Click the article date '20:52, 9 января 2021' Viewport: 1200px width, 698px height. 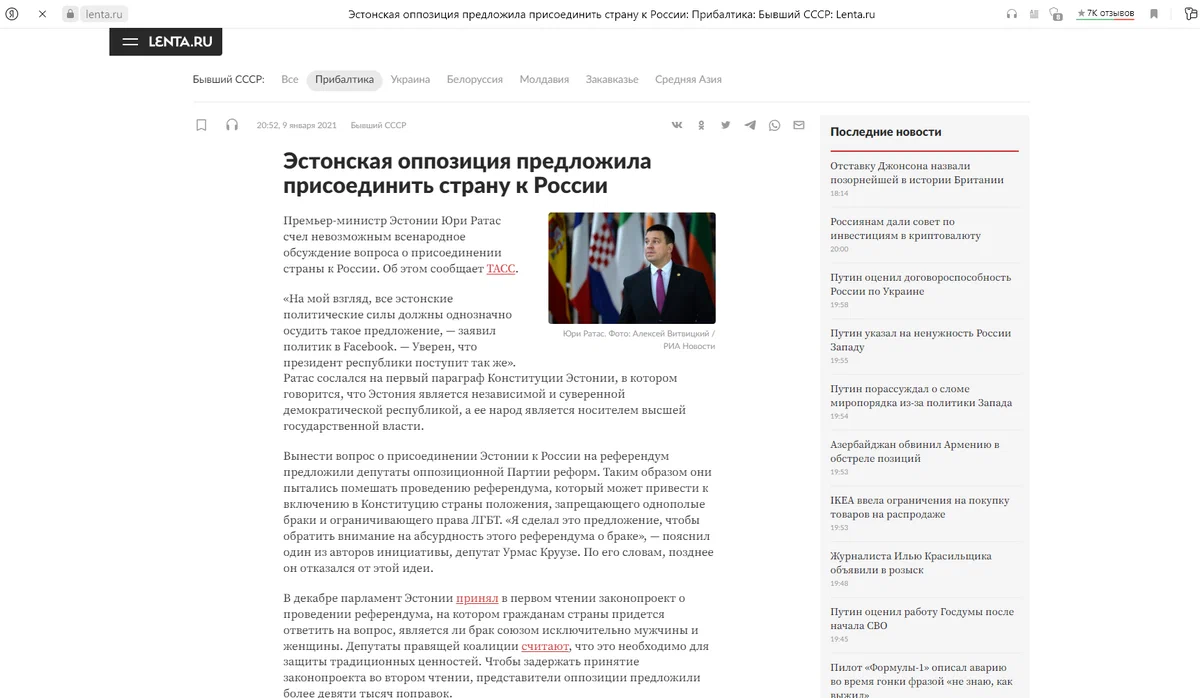click(x=296, y=125)
